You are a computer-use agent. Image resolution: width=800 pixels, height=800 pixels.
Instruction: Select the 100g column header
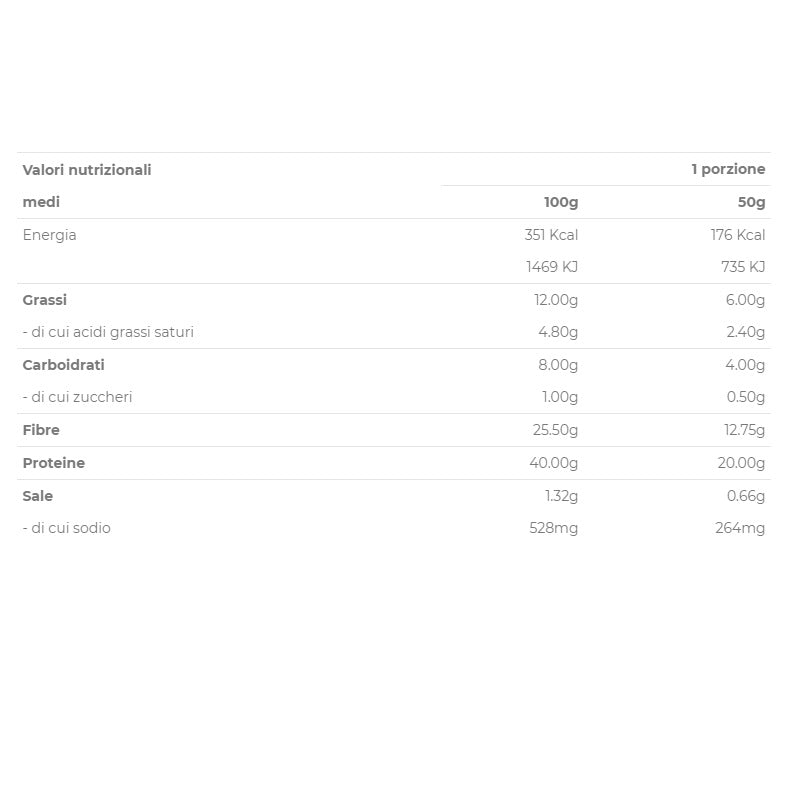click(561, 202)
